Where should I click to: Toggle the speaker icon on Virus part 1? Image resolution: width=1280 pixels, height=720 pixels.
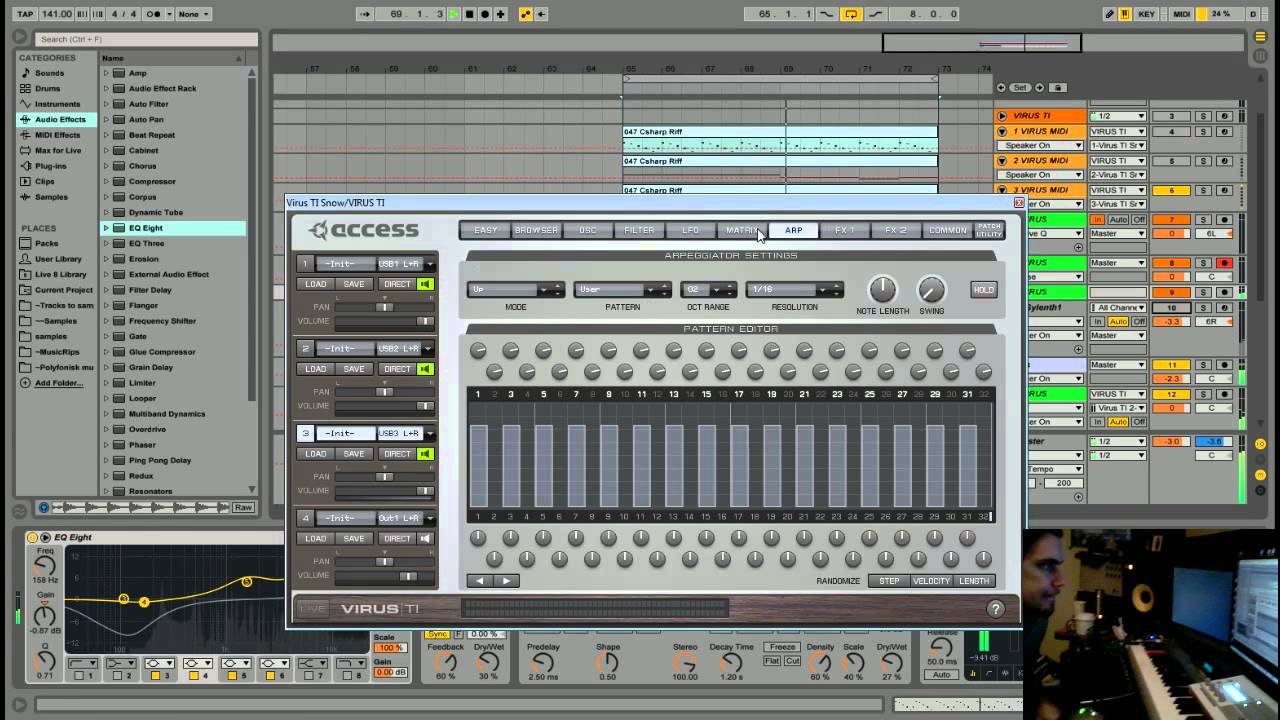(x=425, y=284)
